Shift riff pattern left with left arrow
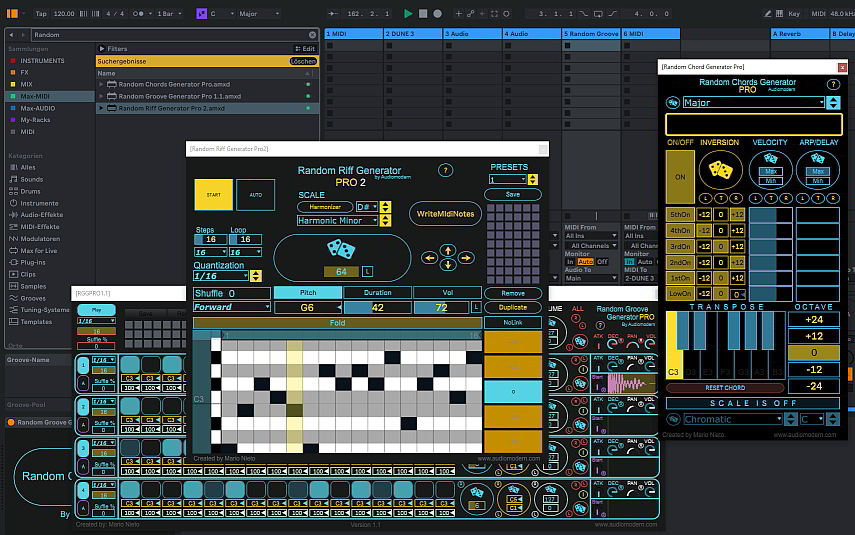855x535 pixels. (x=429, y=258)
